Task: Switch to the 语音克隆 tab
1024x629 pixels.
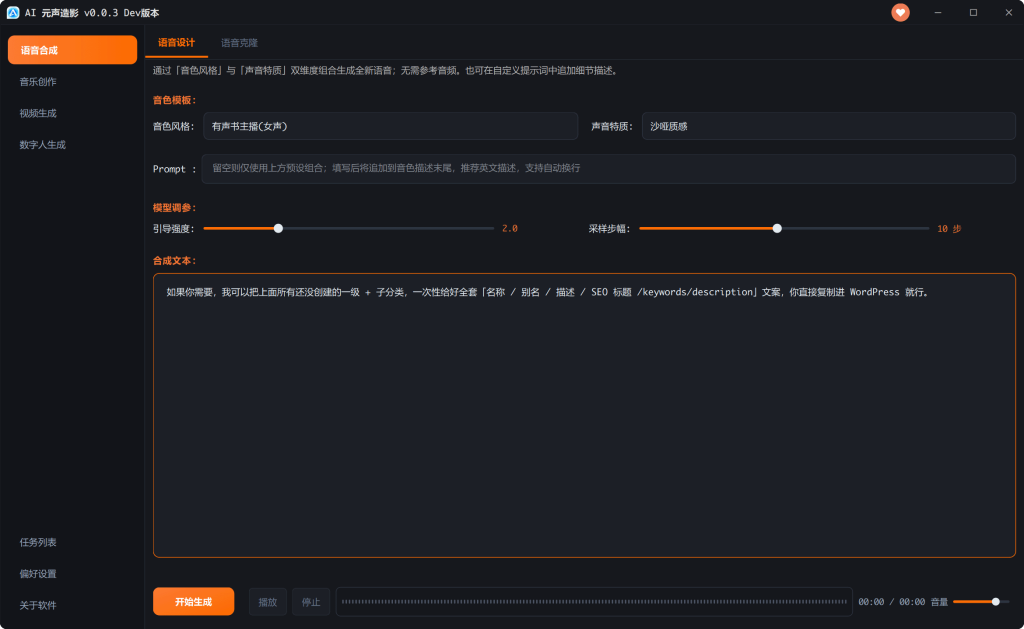Action: 239,42
